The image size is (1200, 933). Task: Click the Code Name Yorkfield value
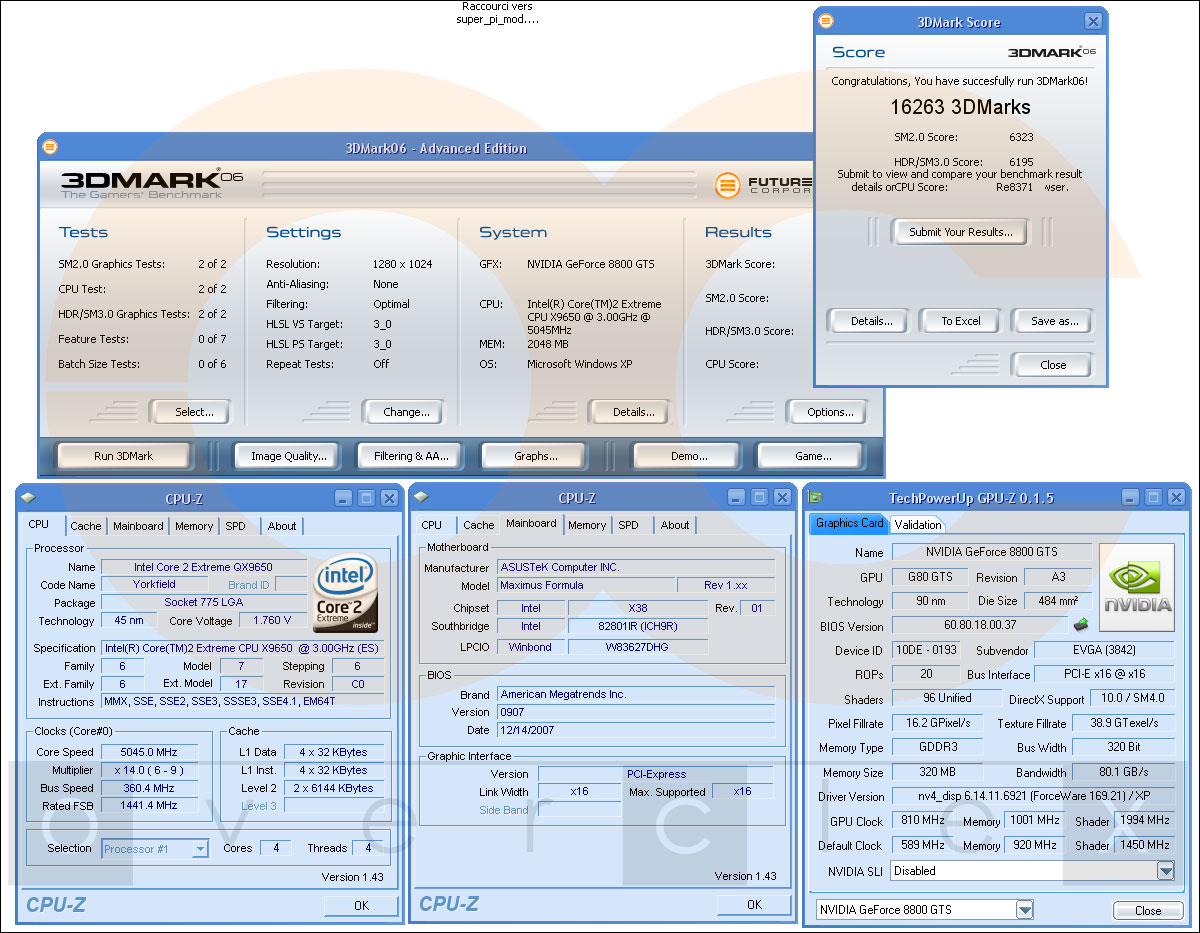point(154,585)
